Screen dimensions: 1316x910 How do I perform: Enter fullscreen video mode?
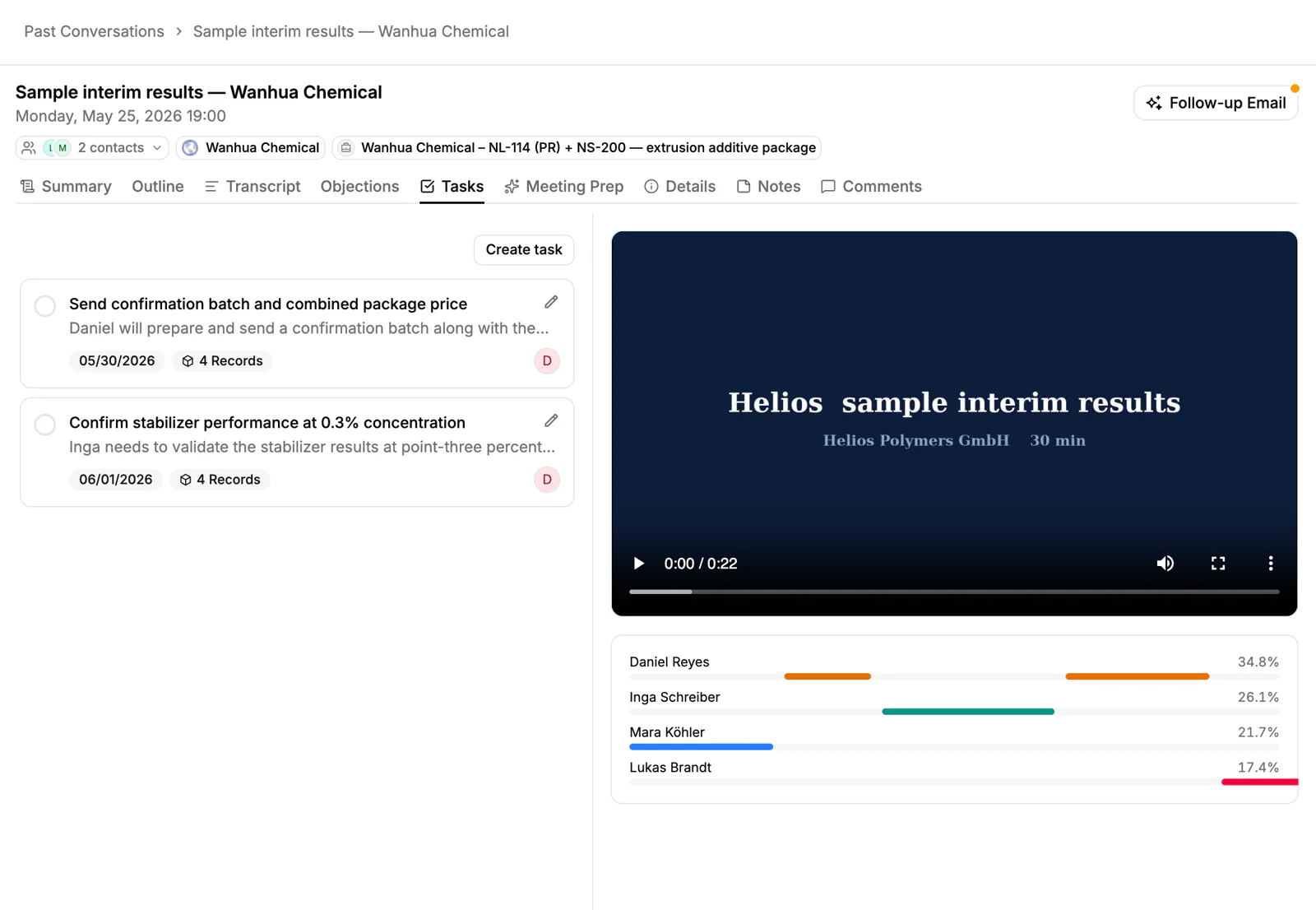coord(1218,564)
